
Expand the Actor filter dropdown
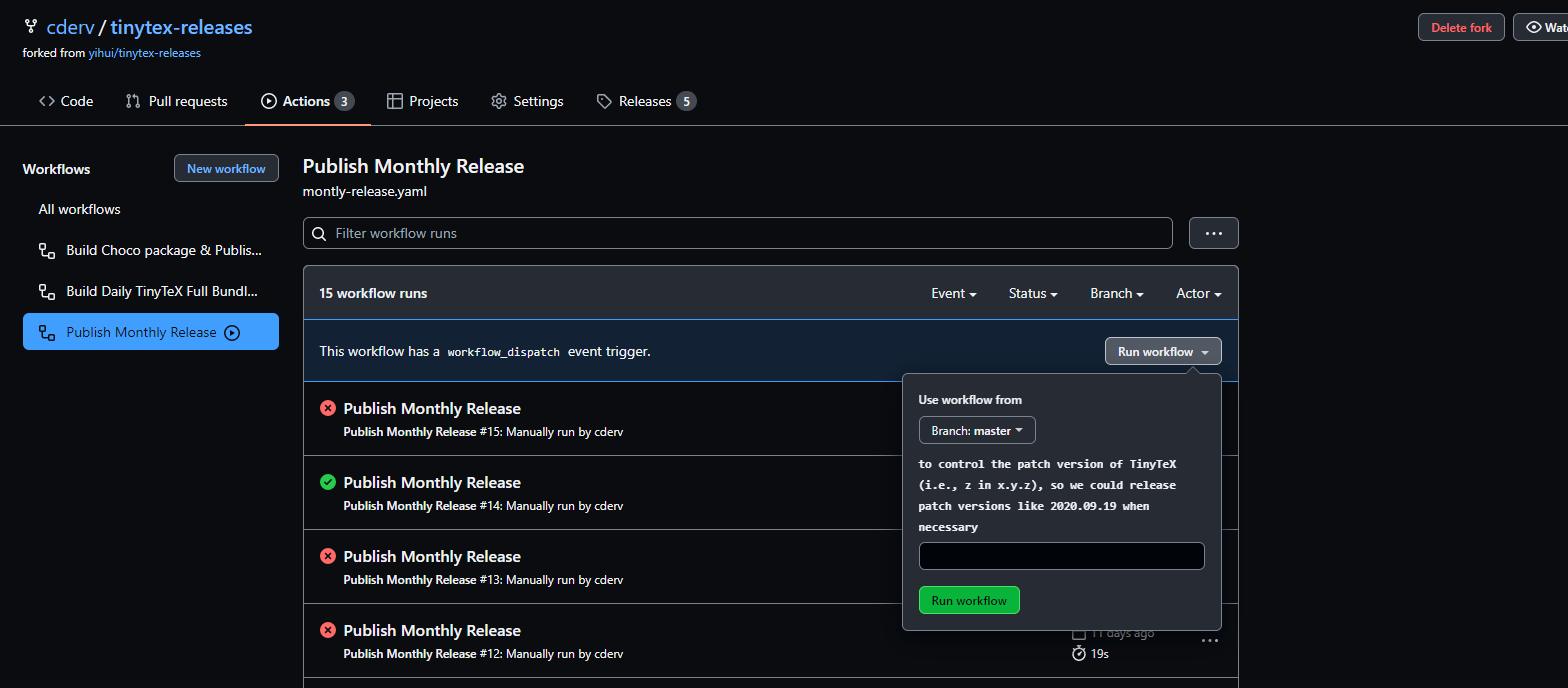point(1199,293)
